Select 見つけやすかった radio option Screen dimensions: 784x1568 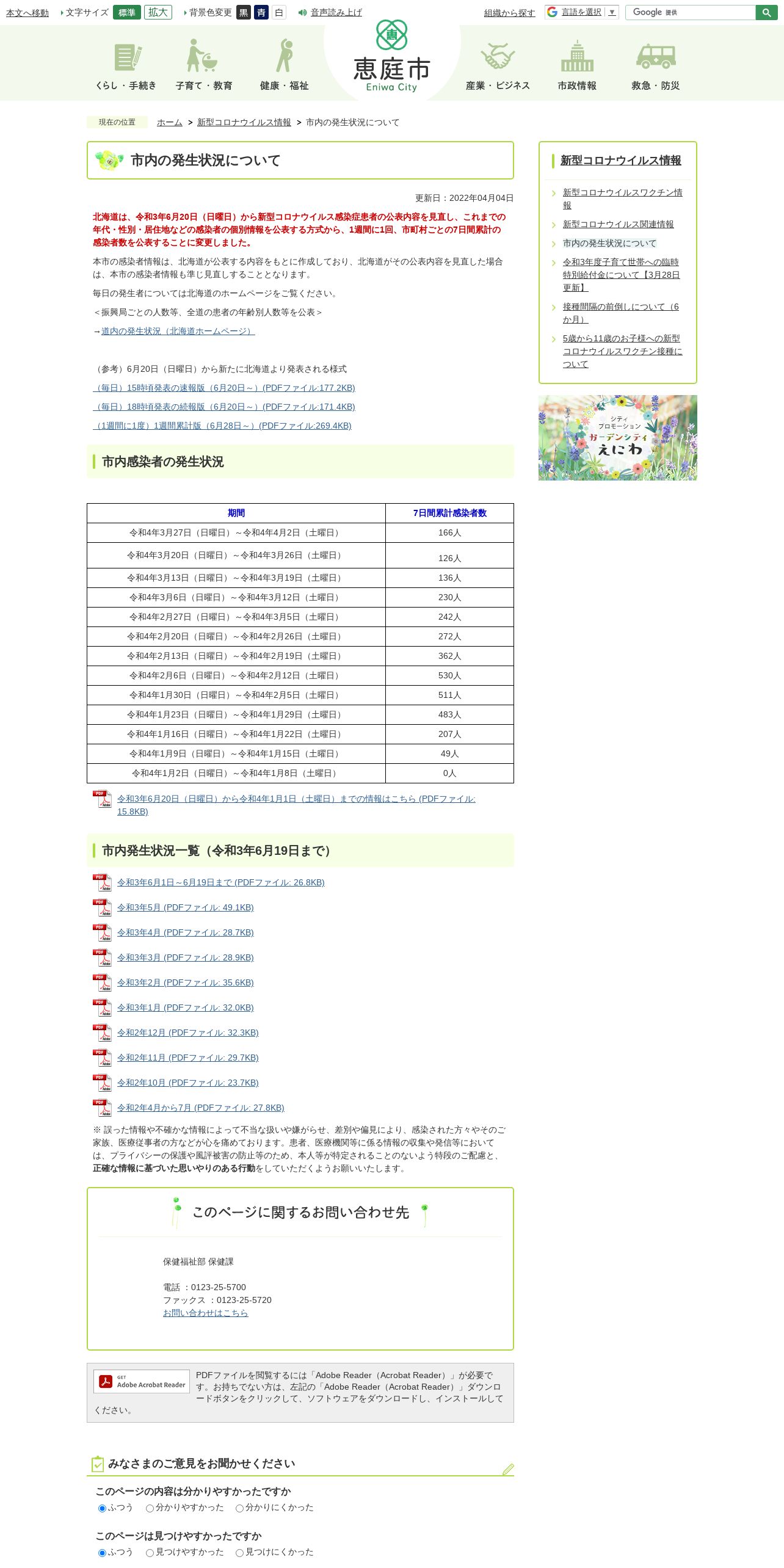pyautogui.click(x=150, y=1553)
